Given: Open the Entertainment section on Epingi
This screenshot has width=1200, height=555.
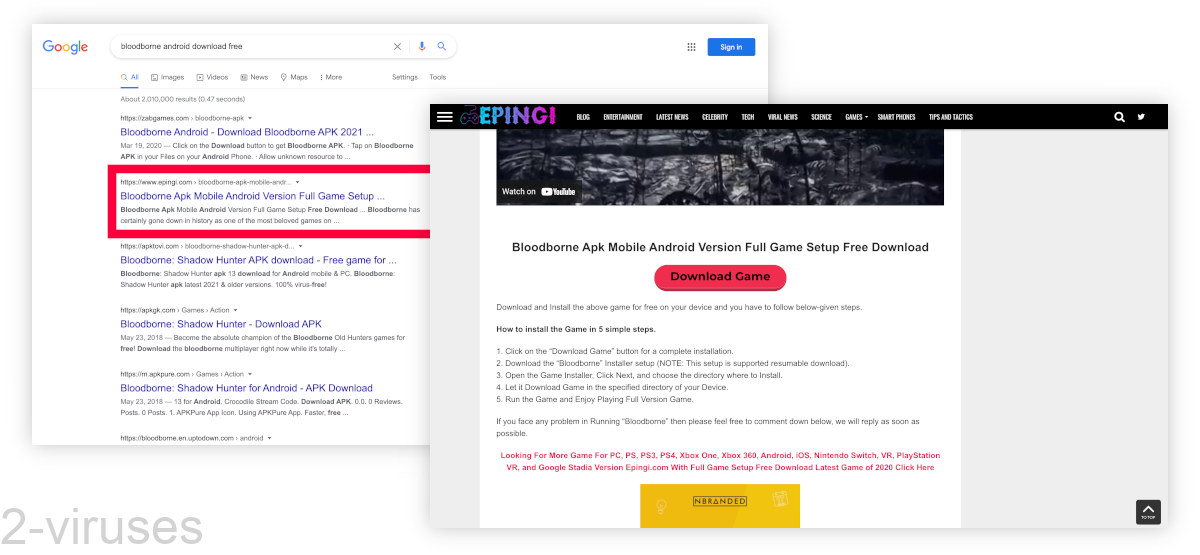Looking at the screenshot, I should 623,117.
